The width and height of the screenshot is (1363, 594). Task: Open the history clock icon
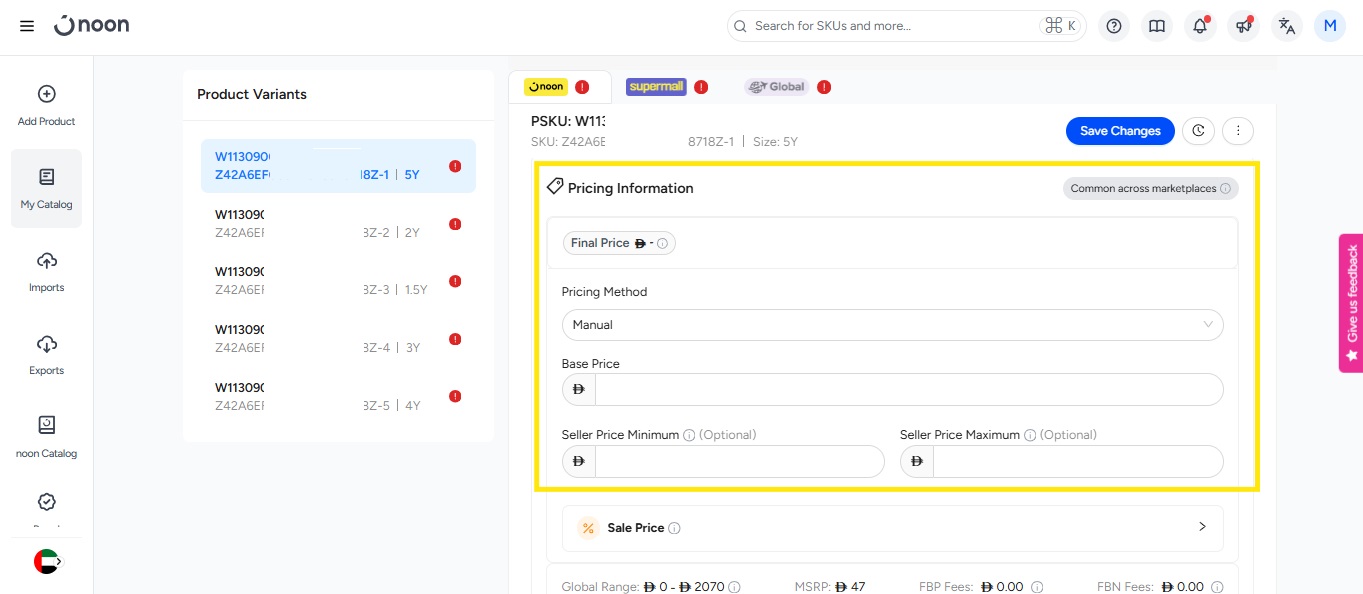1198,131
